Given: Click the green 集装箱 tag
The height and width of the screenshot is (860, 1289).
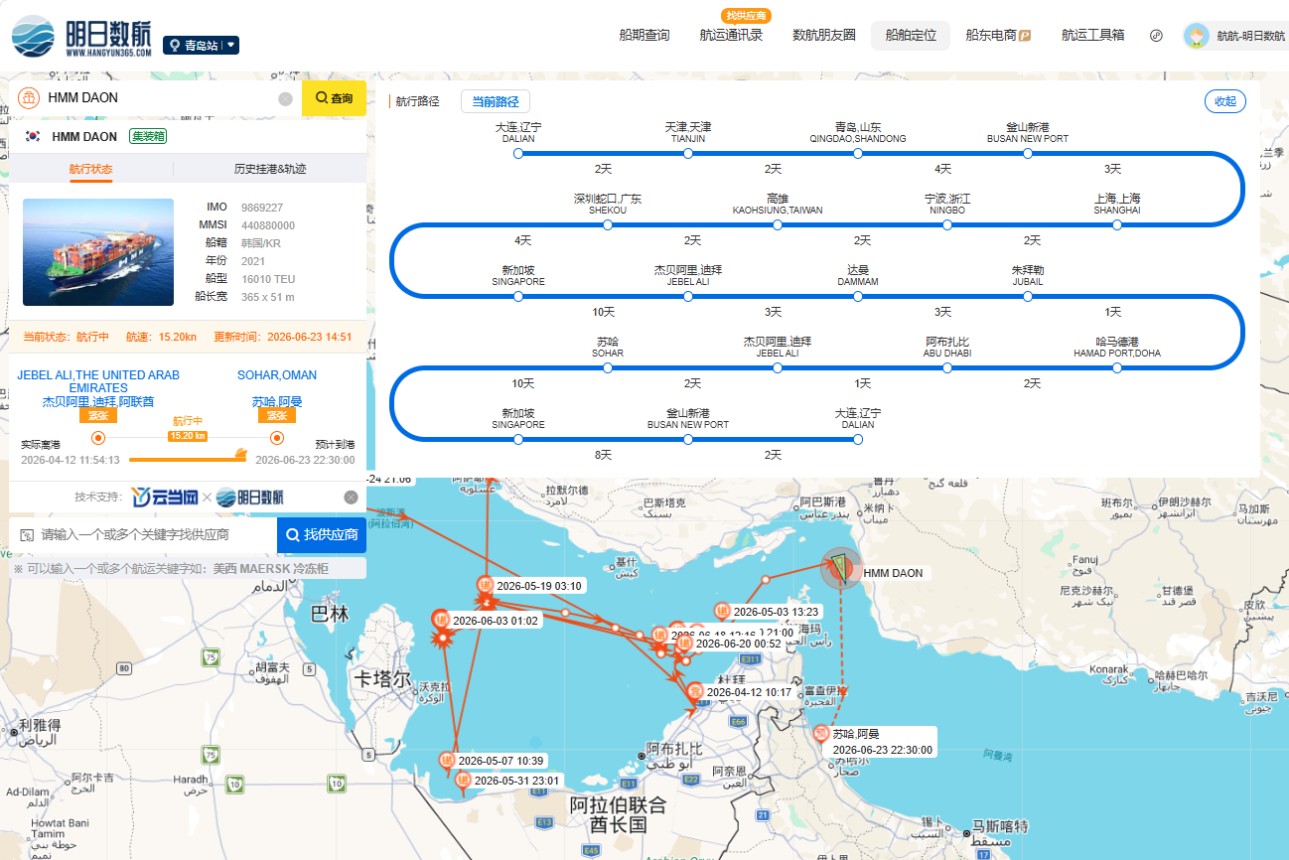Looking at the screenshot, I should coord(148,136).
